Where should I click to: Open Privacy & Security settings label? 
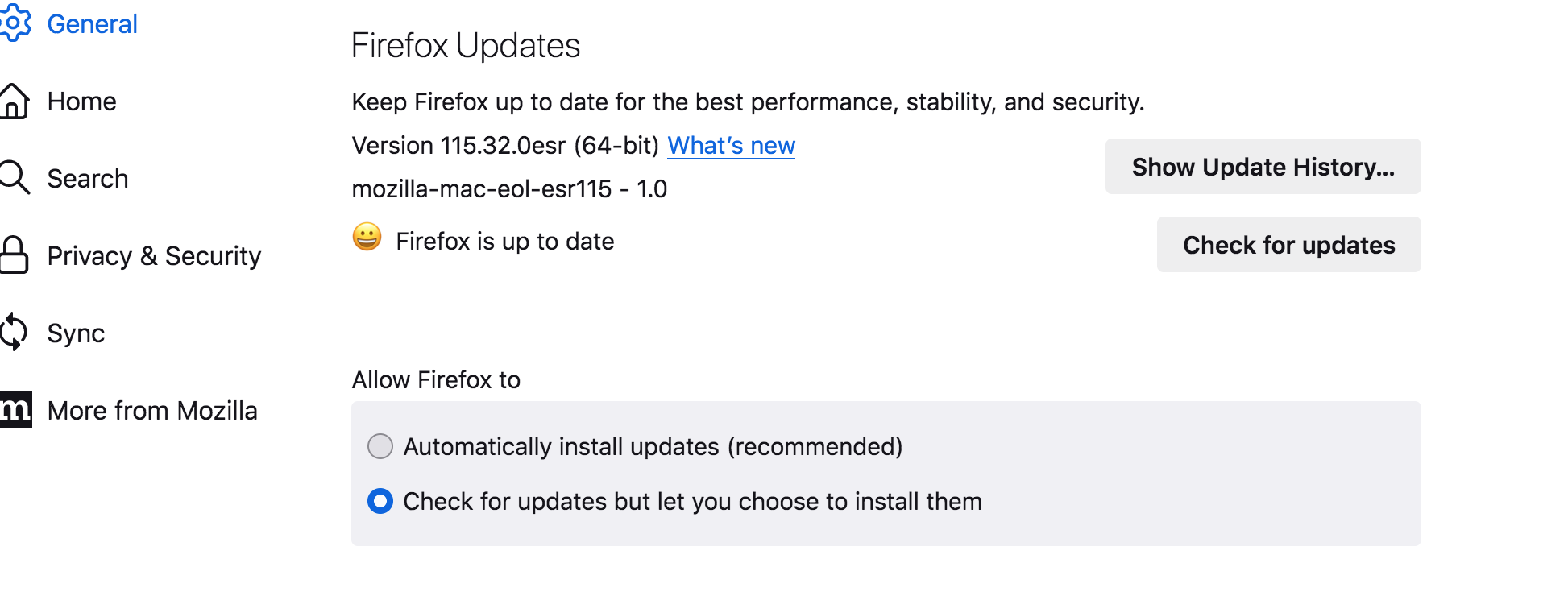pos(154,256)
